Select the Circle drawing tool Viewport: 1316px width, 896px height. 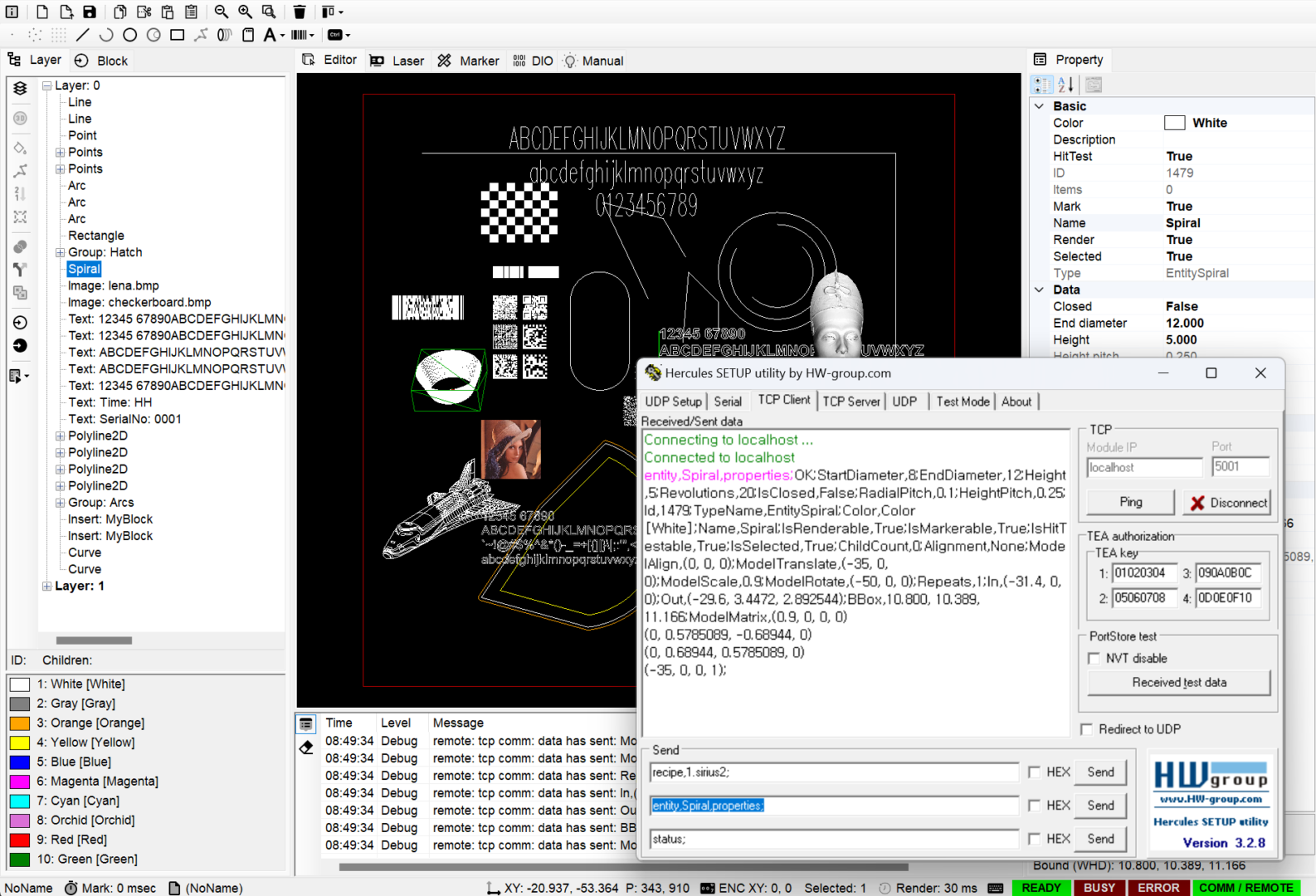click(129, 35)
